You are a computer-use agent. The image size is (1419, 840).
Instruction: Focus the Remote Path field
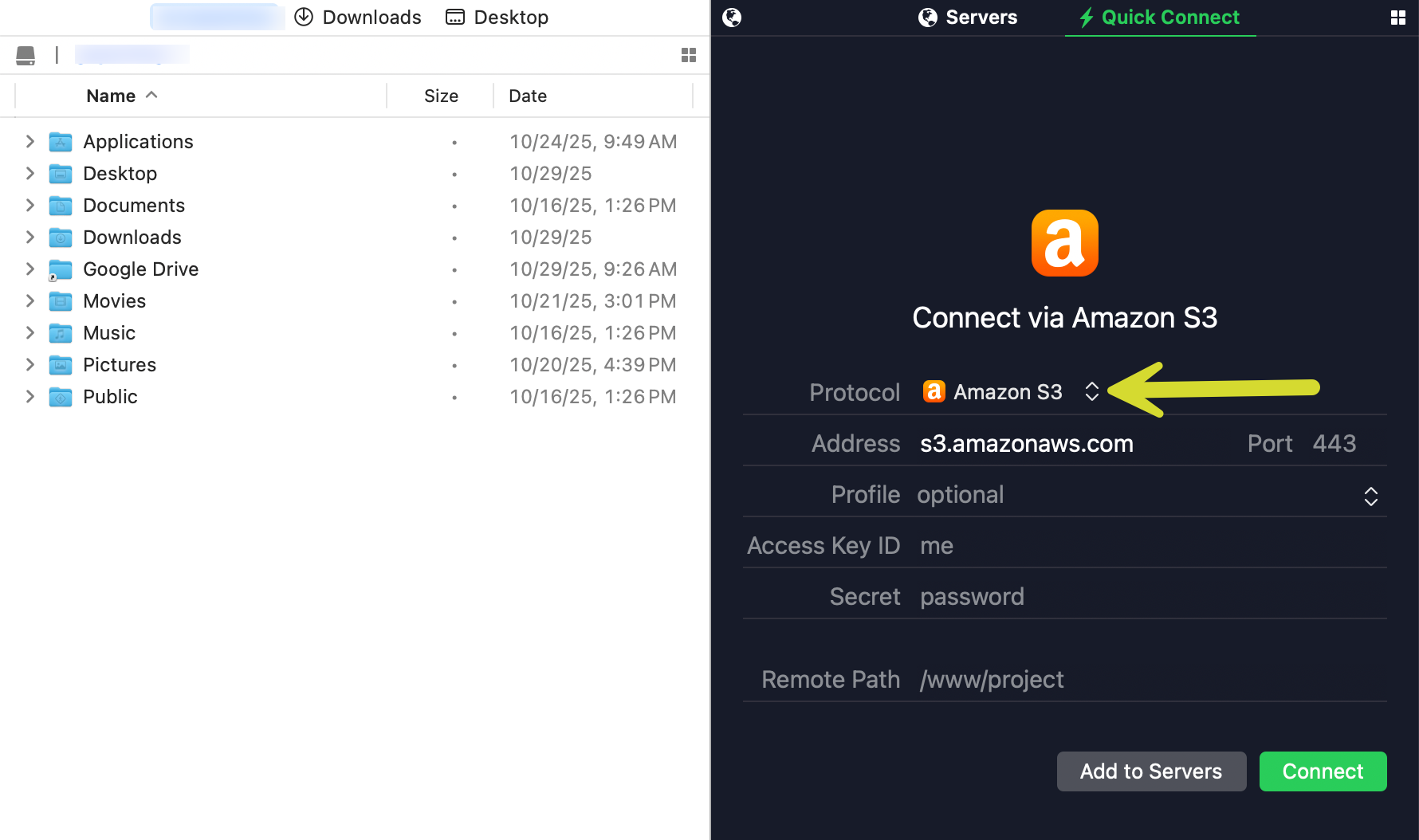coord(1151,680)
